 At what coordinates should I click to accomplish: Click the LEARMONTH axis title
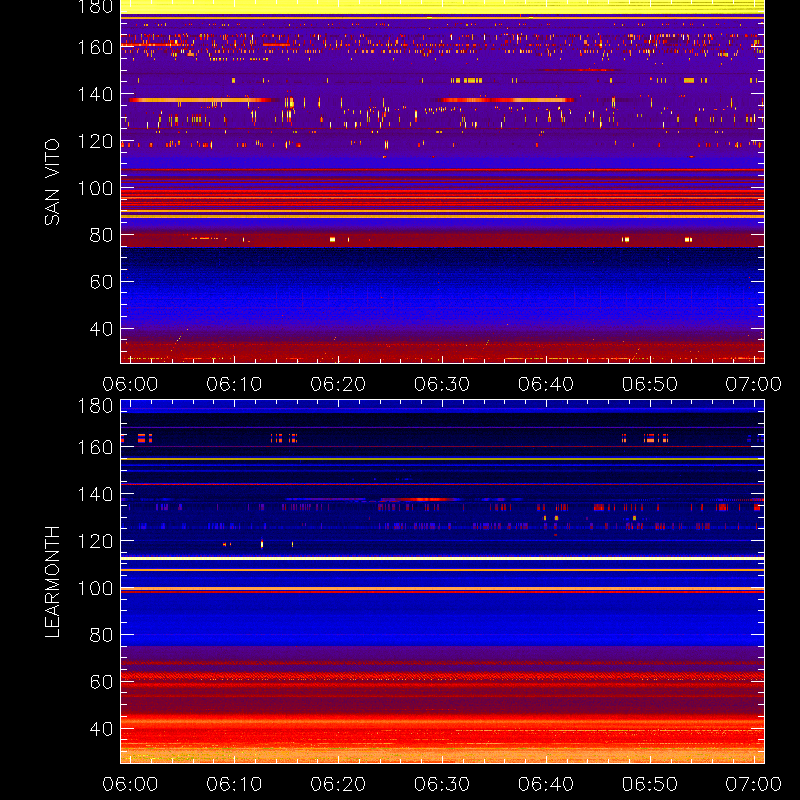tap(52, 582)
